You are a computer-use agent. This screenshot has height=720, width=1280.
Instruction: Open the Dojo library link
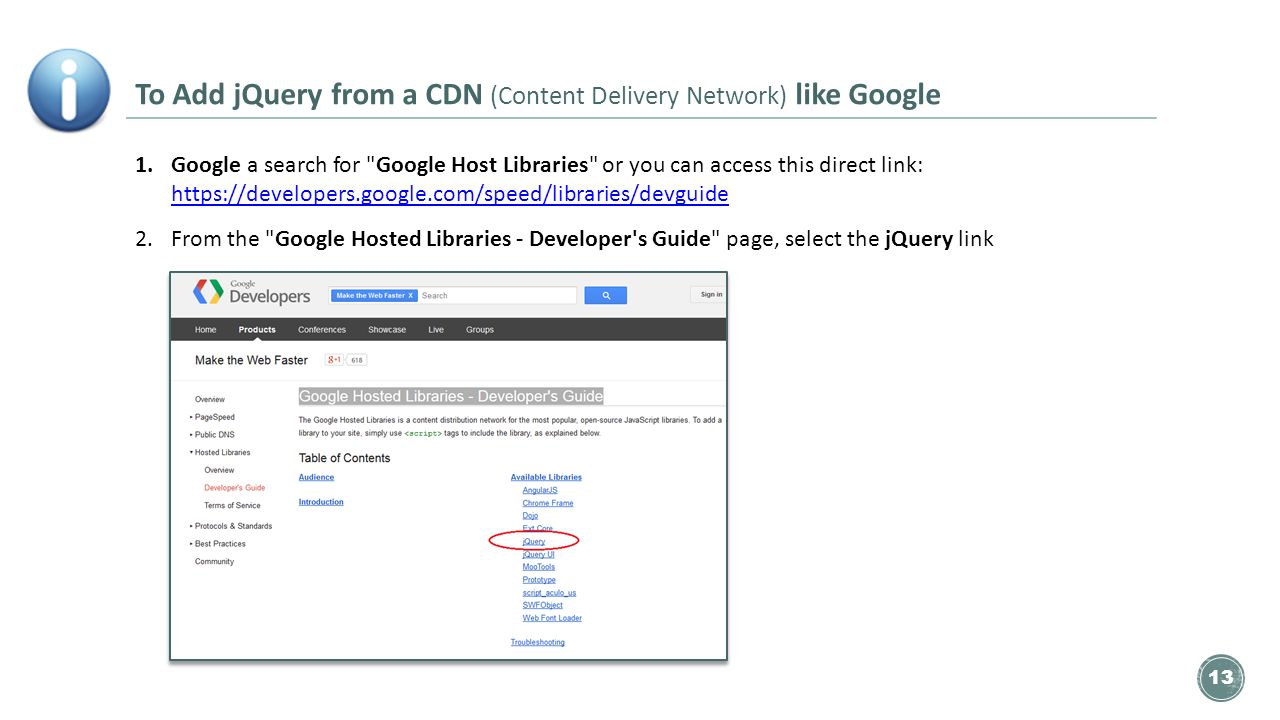point(530,516)
